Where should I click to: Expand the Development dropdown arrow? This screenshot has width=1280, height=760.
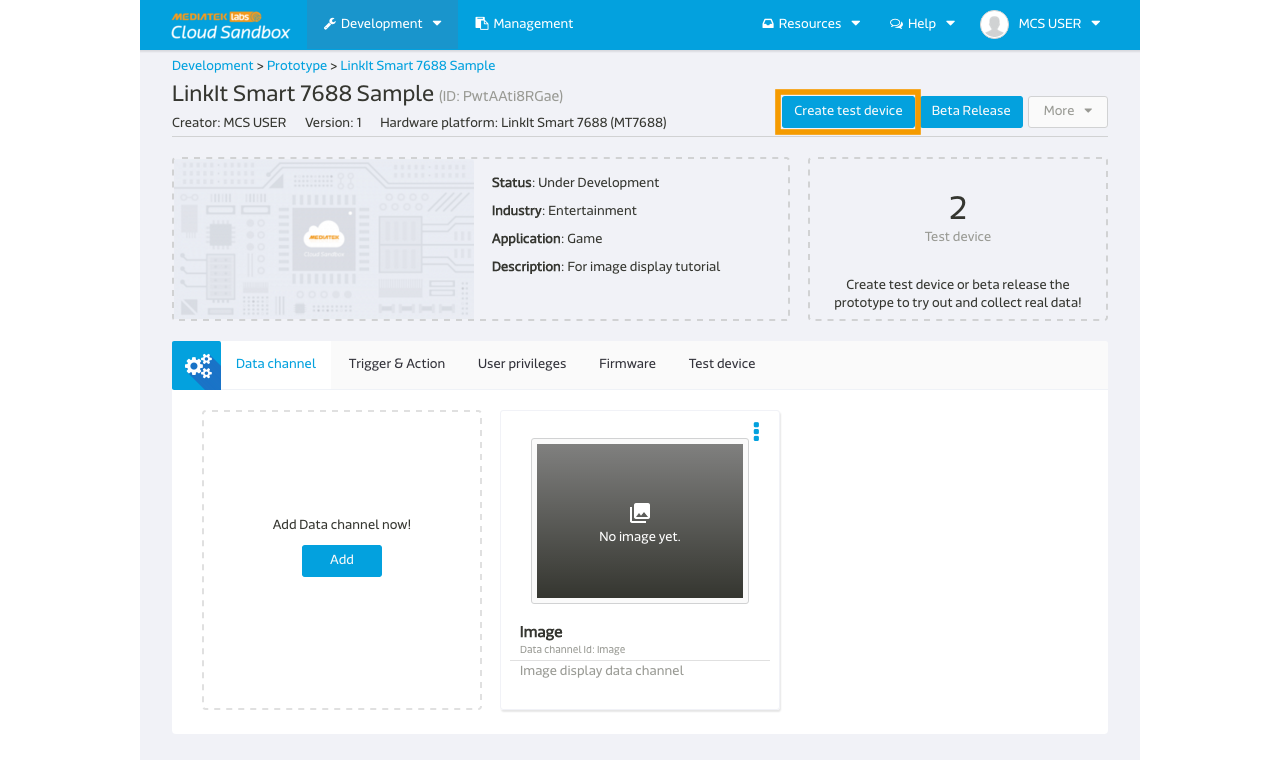point(437,23)
